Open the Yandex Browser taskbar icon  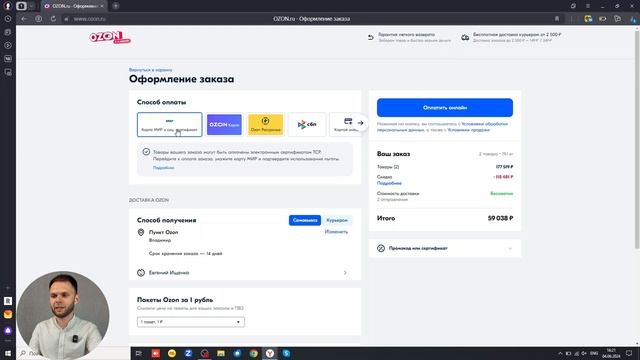pyautogui.click(x=270, y=353)
